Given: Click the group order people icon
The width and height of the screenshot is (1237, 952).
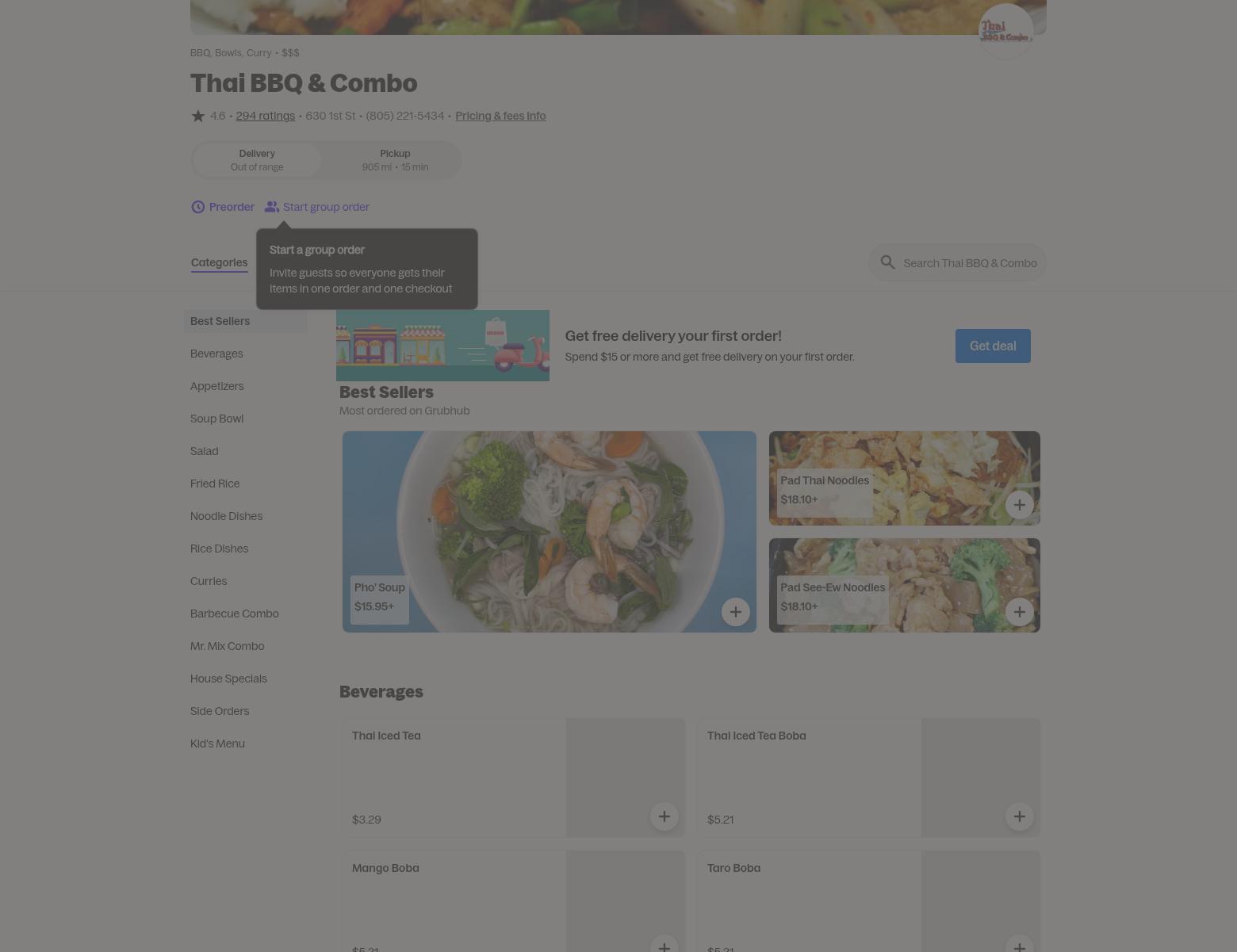Looking at the screenshot, I should [272, 207].
